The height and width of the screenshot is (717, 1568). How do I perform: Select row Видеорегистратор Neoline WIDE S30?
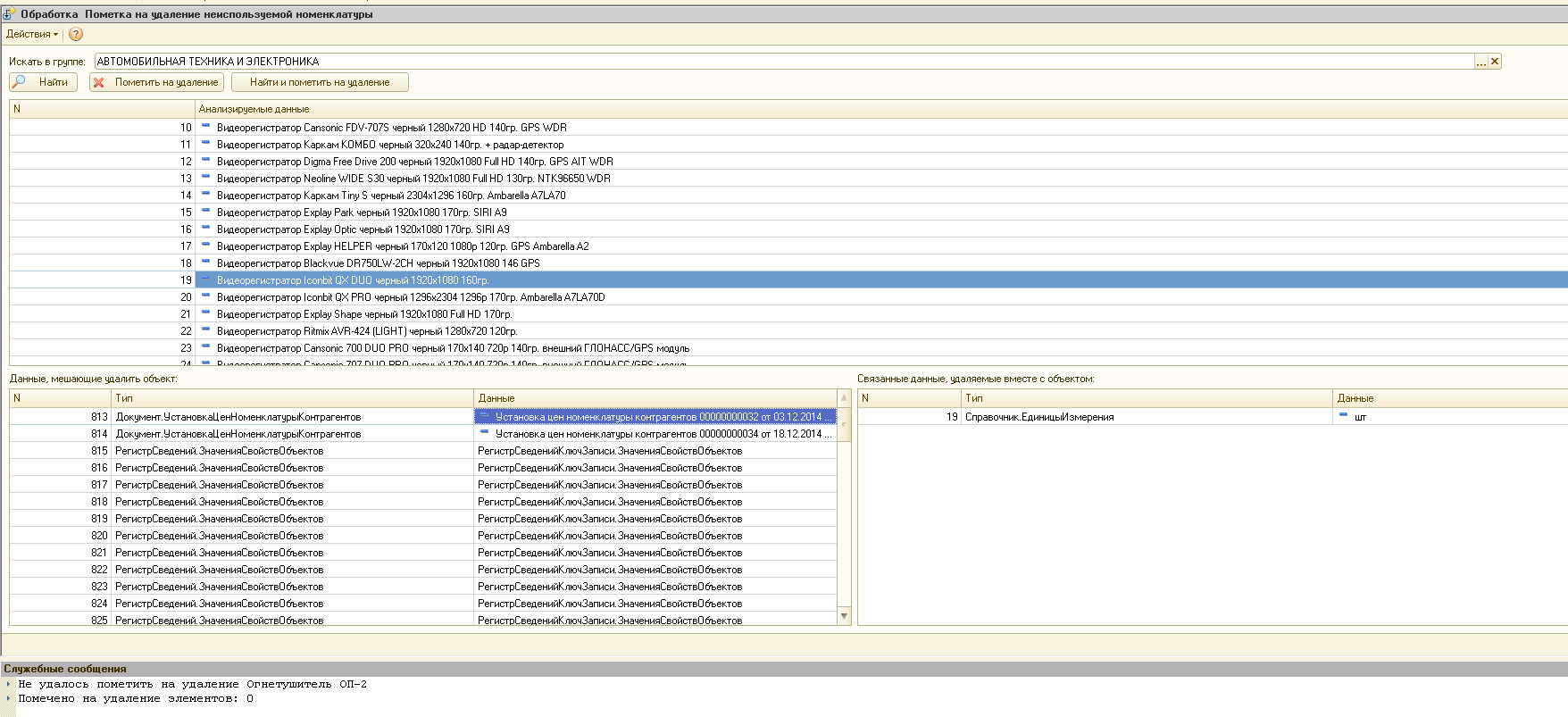(788, 179)
